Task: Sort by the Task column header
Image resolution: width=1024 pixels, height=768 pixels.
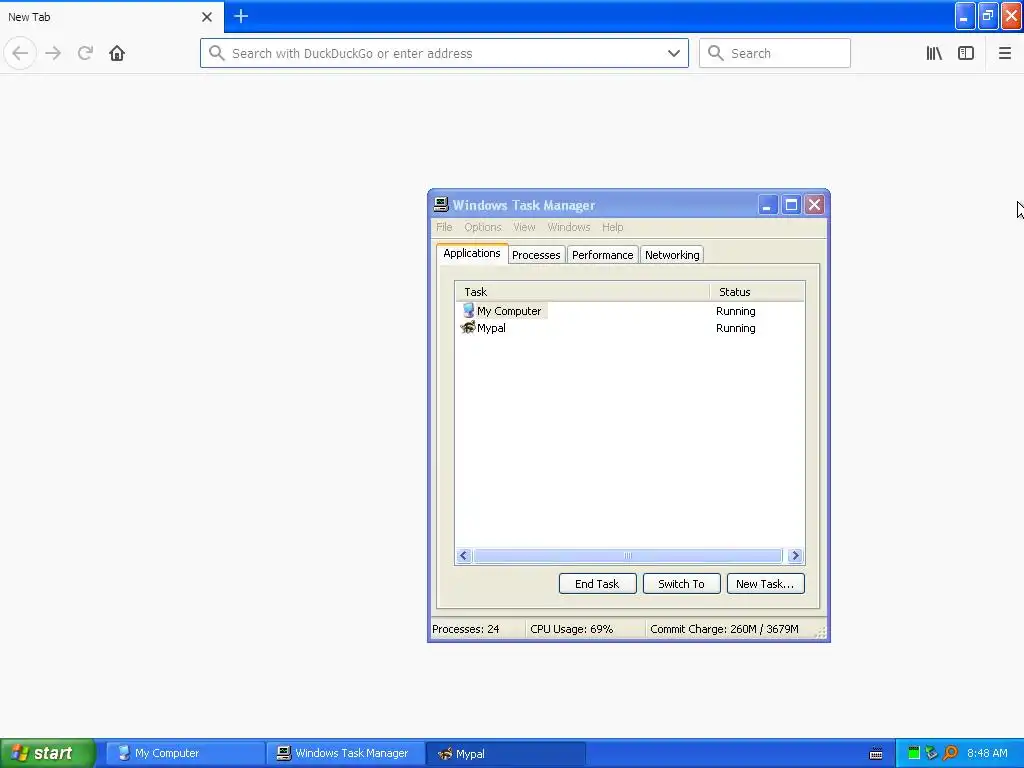Action: pyautogui.click(x=583, y=292)
